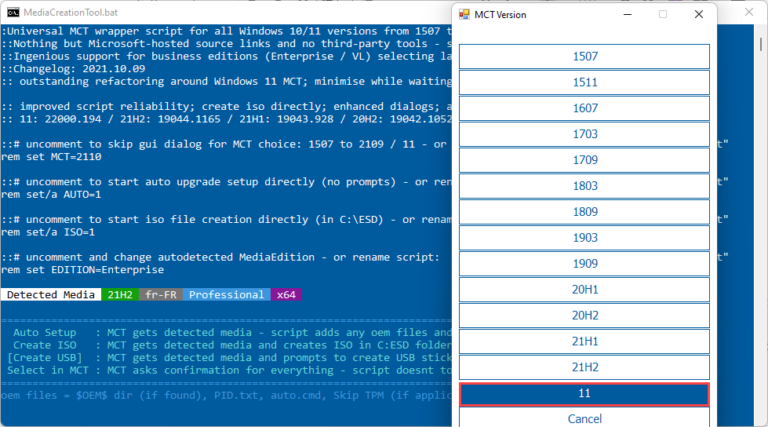Pick Windows version 1607

(585, 108)
